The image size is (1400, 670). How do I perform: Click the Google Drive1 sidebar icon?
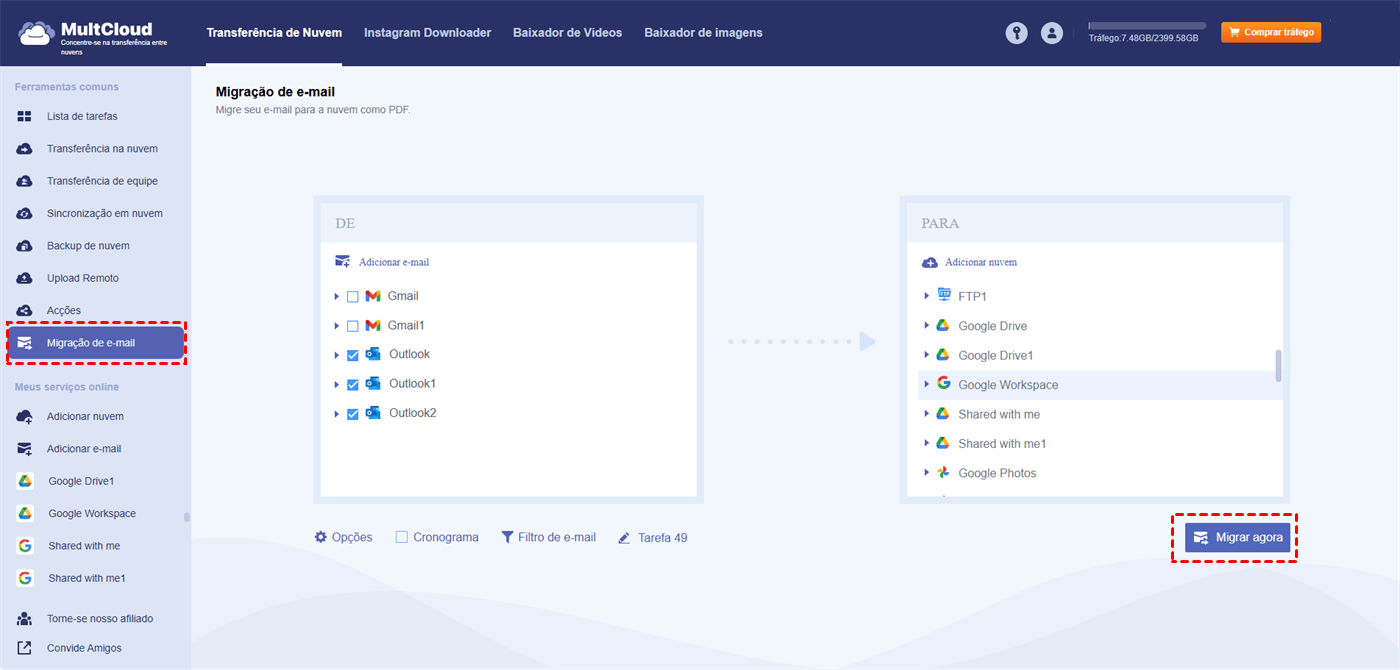(25, 481)
